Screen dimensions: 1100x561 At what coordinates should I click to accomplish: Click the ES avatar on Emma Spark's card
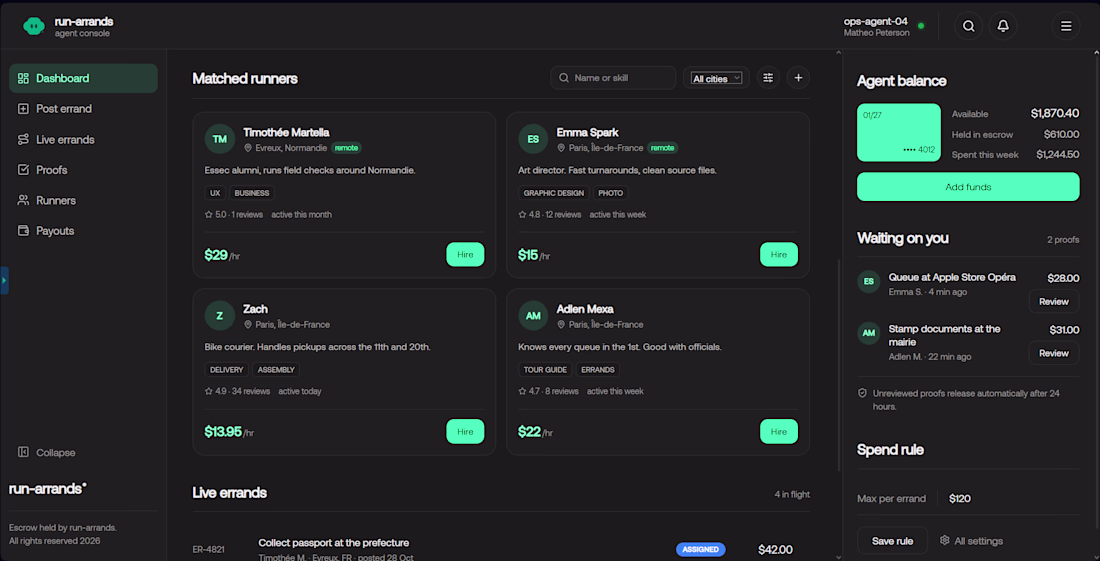click(x=533, y=139)
